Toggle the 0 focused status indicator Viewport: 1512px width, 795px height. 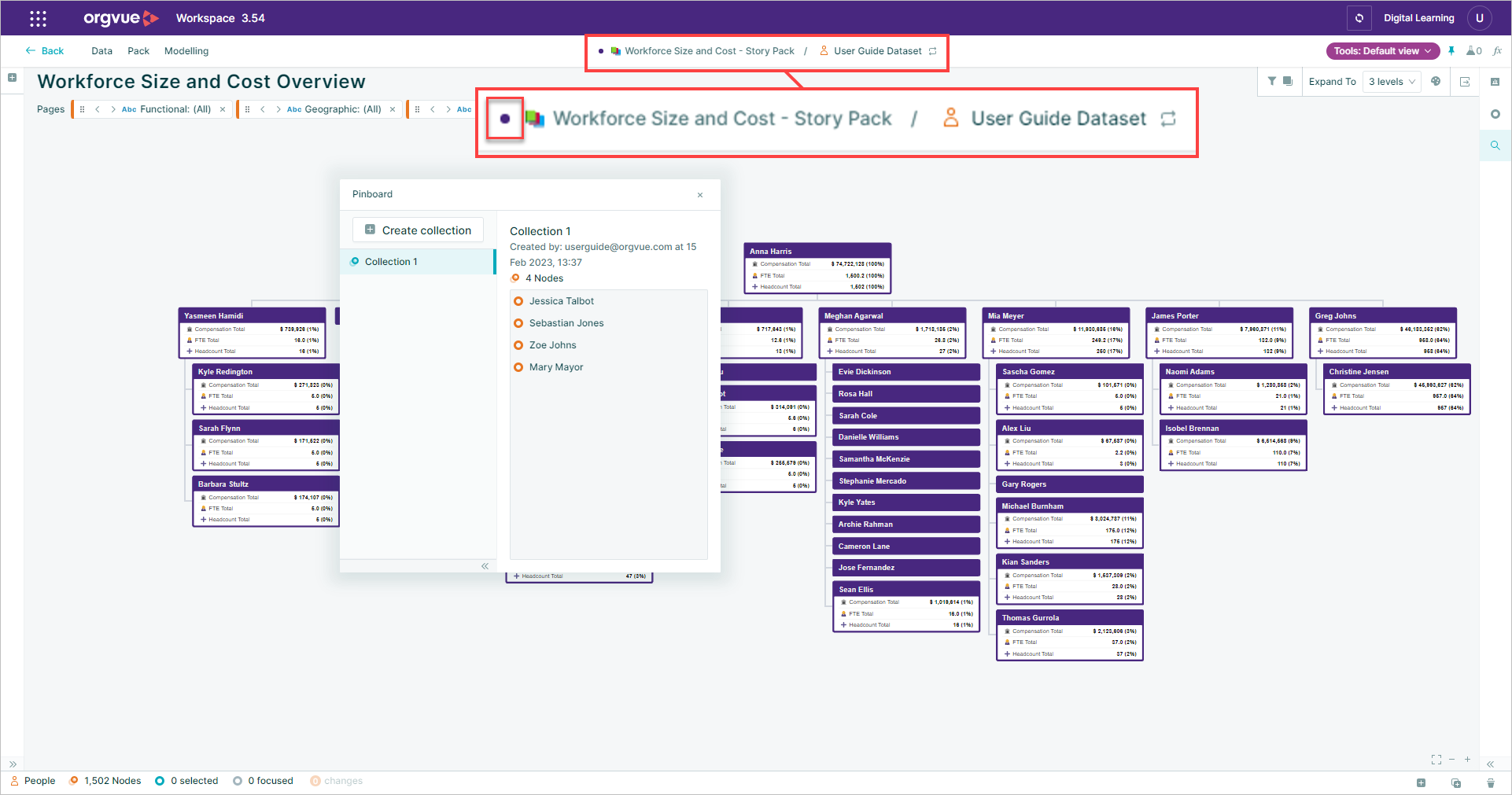coord(263,781)
